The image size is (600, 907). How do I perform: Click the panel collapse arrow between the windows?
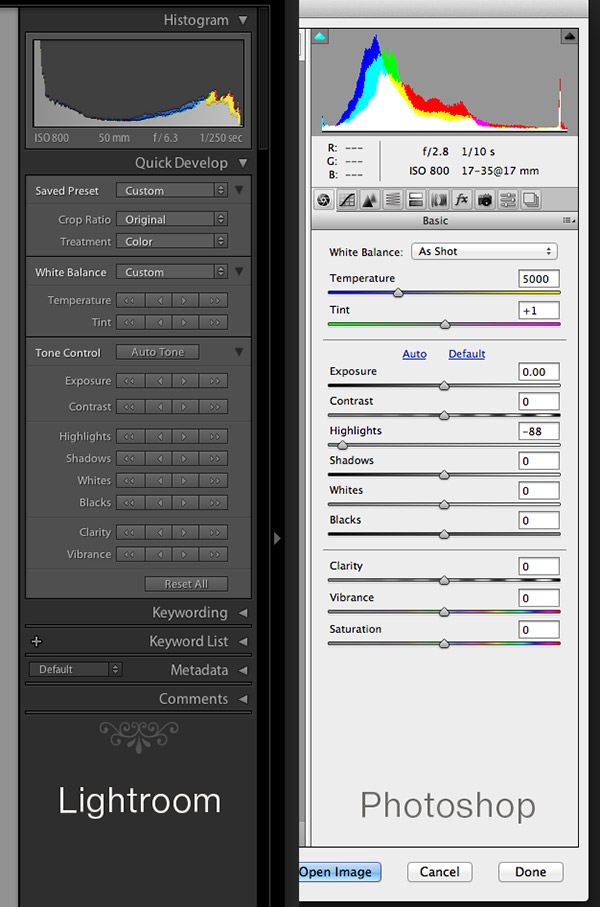[x=277, y=539]
